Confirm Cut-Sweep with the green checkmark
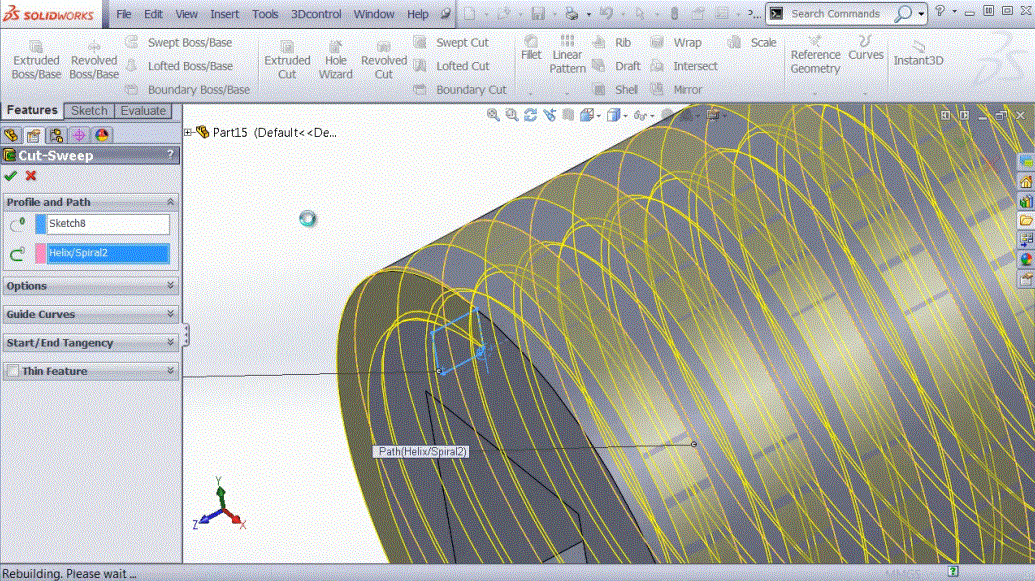The height and width of the screenshot is (581, 1035). [x=11, y=176]
